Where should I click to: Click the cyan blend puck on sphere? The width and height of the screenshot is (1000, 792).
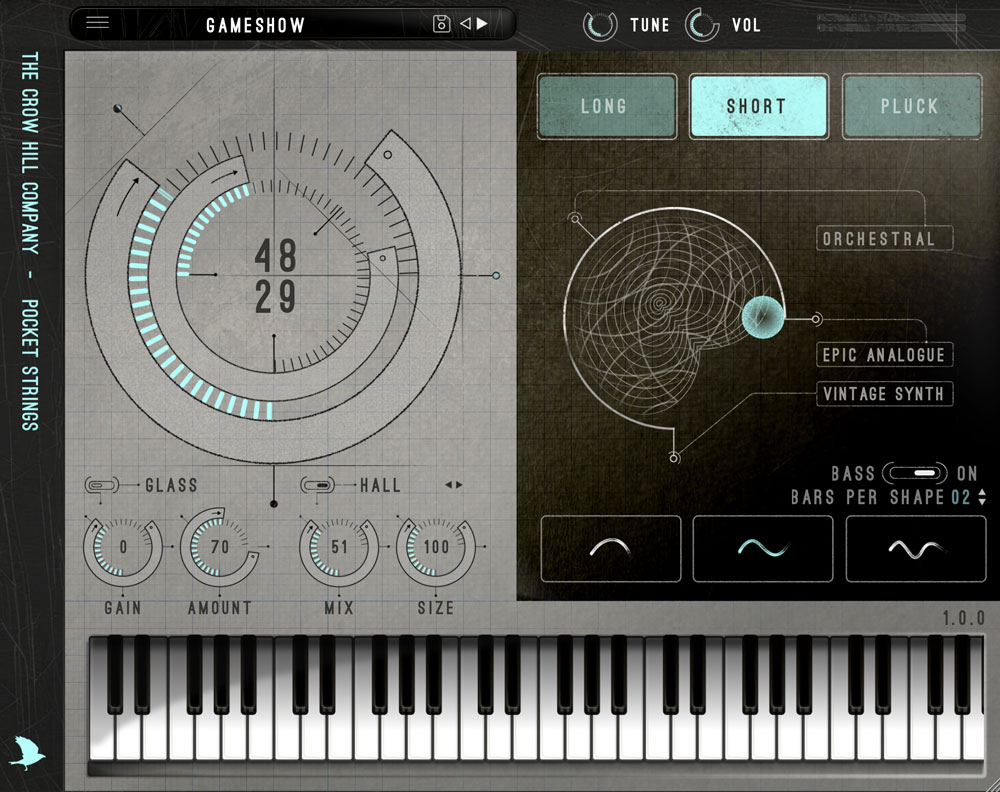point(763,317)
